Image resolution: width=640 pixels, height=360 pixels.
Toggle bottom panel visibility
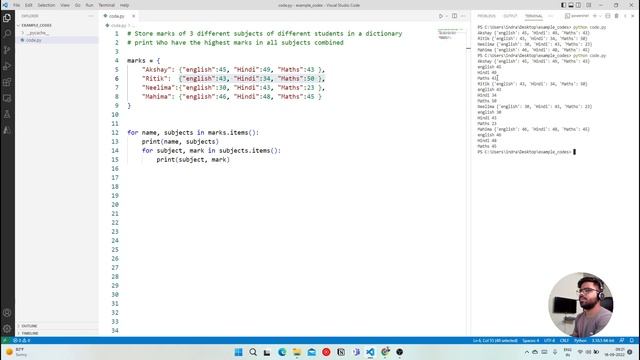[x=571, y=5]
